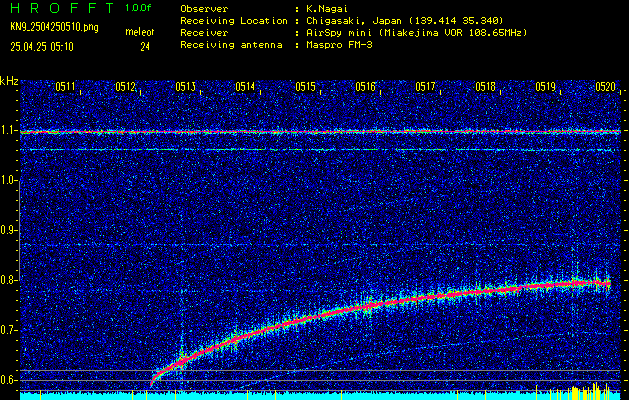This screenshot has height=400, width=629.
Task: Click the Receiving antenna field label
Action: coord(231,45)
